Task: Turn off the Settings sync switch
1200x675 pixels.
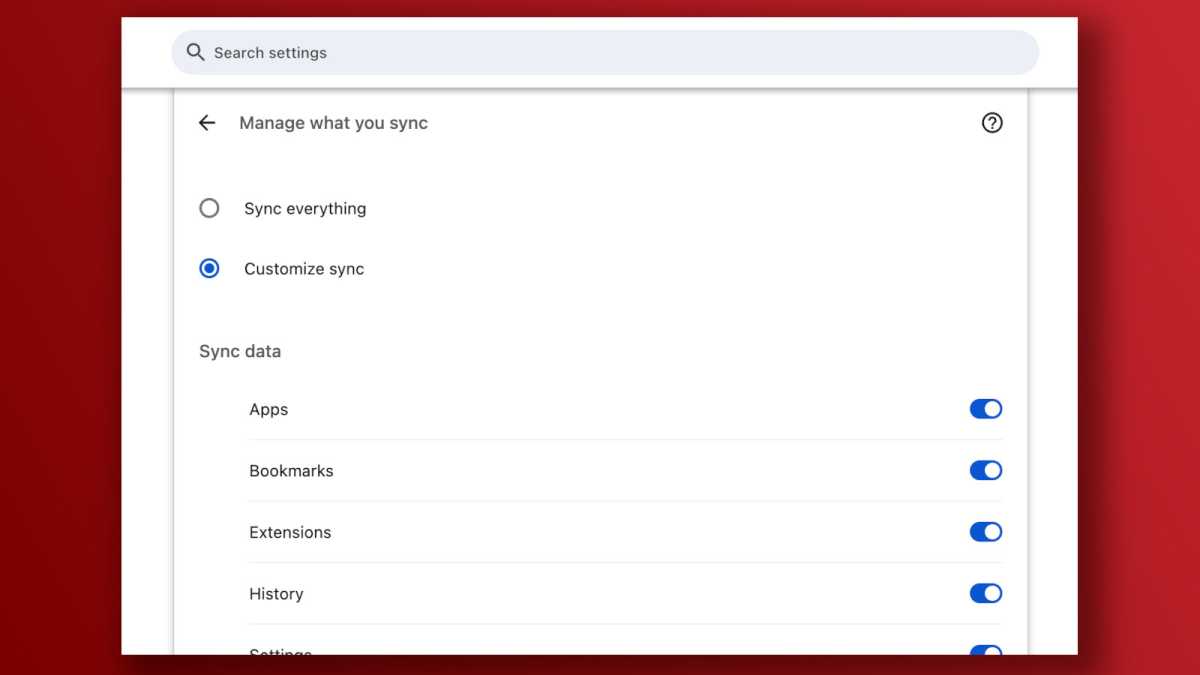Action: tap(986, 652)
